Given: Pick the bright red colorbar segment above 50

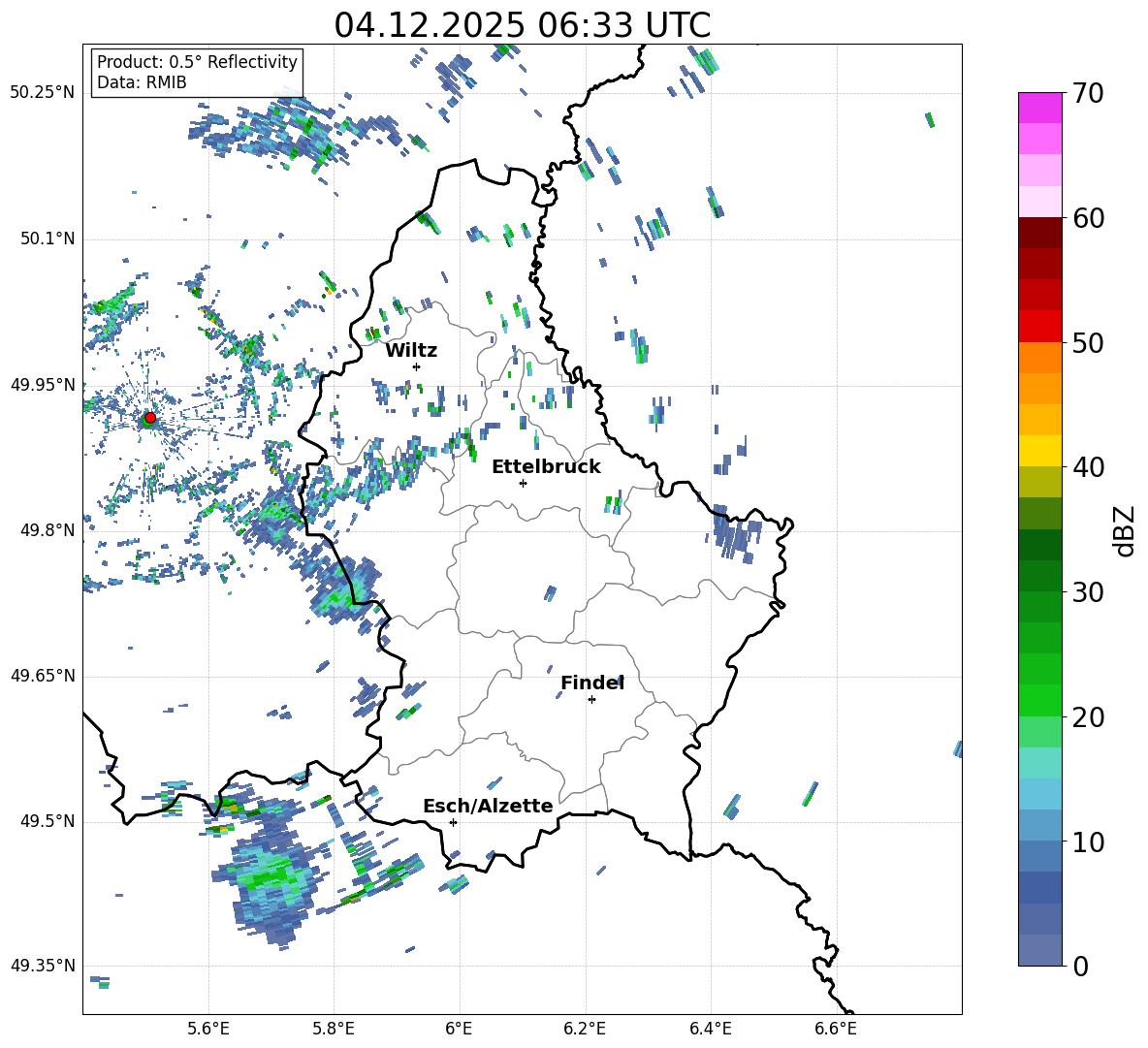Looking at the screenshot, I should coord(1039,326).
